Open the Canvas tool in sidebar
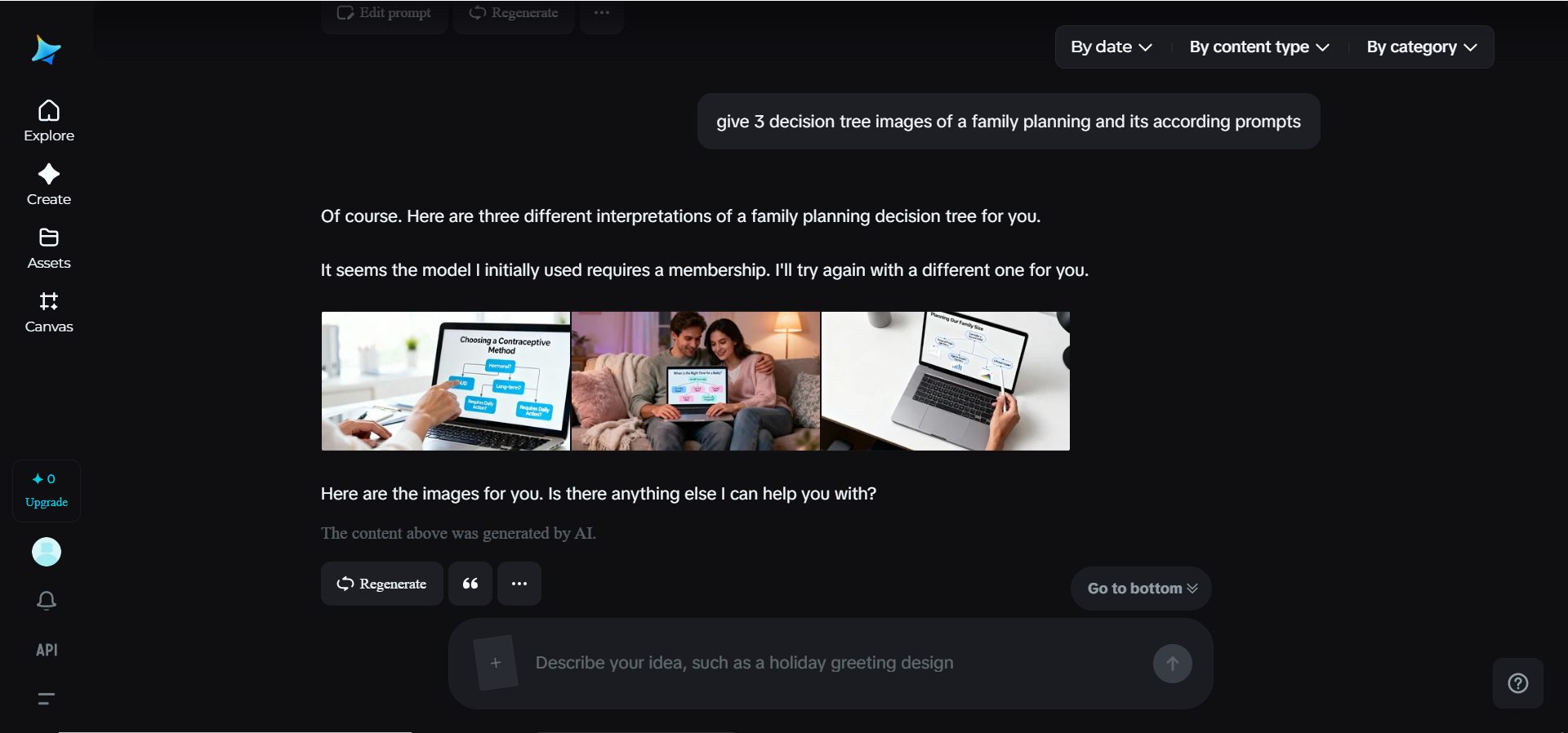Screen dimensions: 1568x733 click(x=49, y=312)
